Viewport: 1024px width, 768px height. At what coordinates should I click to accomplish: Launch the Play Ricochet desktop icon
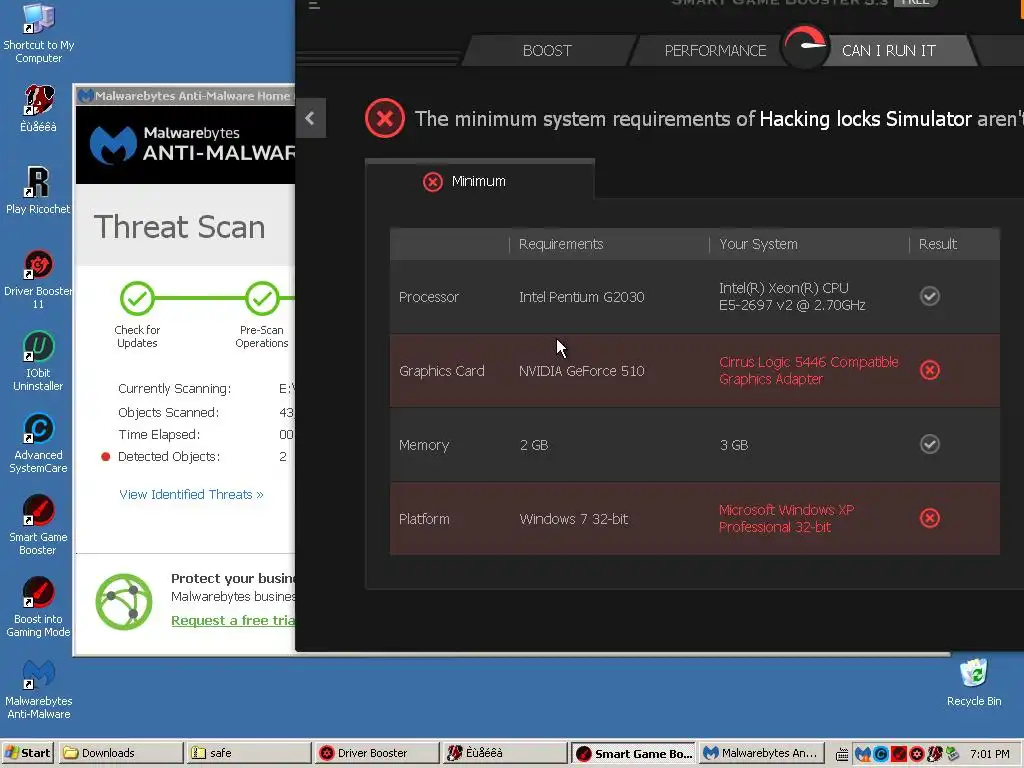pyautogui.click(x=38, y=190)
